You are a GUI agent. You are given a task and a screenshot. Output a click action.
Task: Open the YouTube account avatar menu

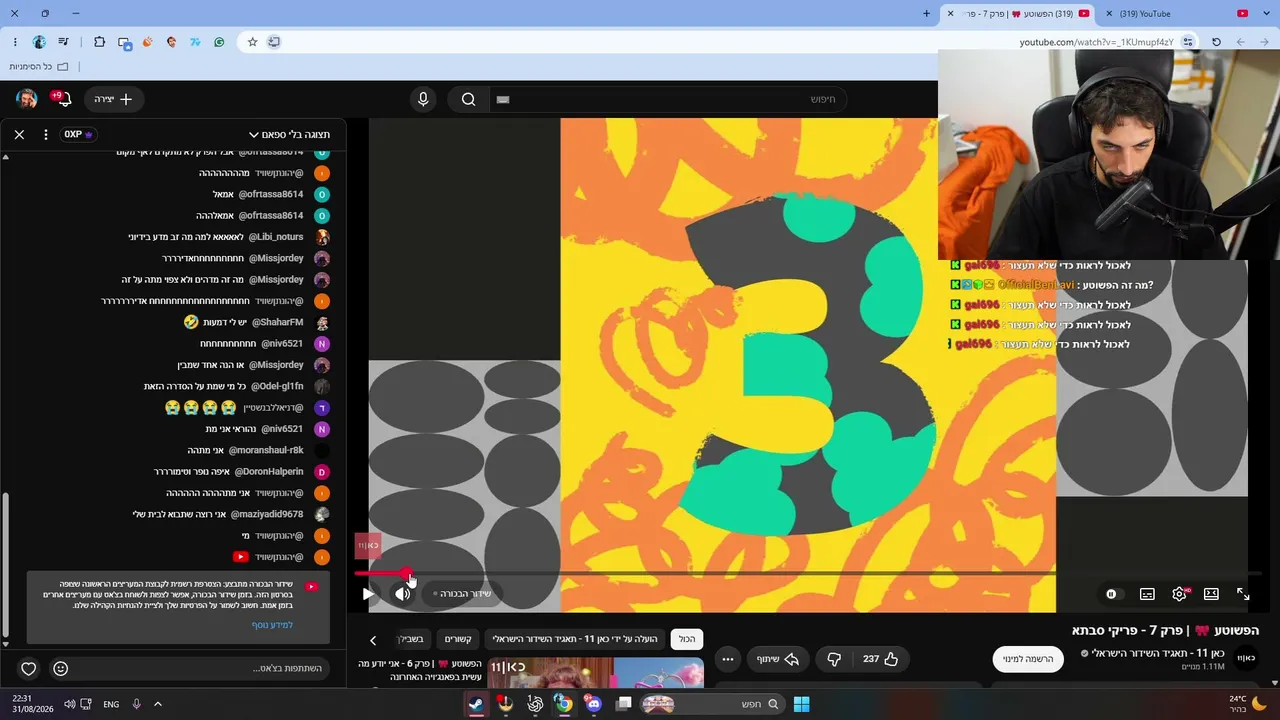click(x=27, y=99)
